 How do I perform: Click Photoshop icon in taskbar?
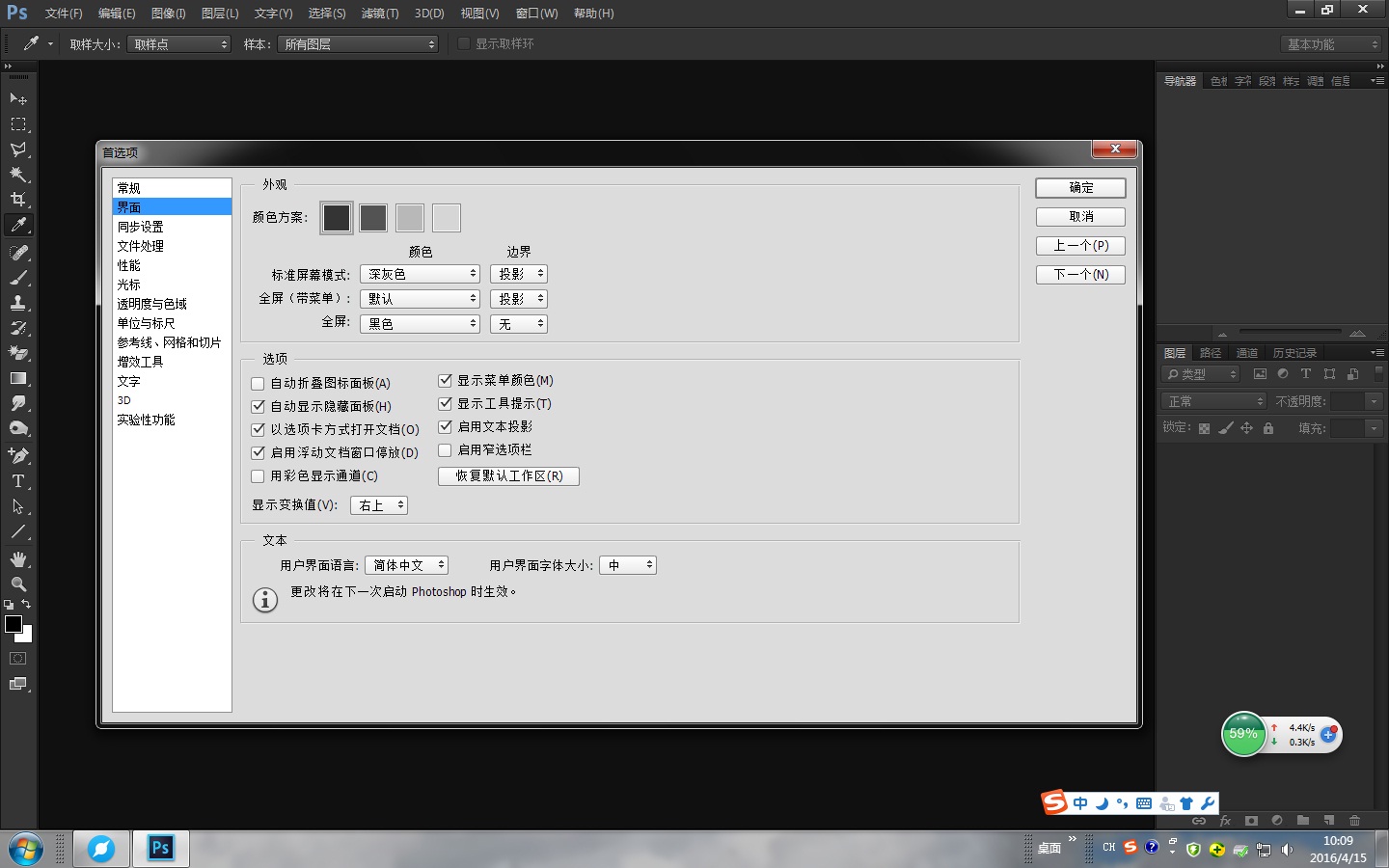click(x=160, y=849)
